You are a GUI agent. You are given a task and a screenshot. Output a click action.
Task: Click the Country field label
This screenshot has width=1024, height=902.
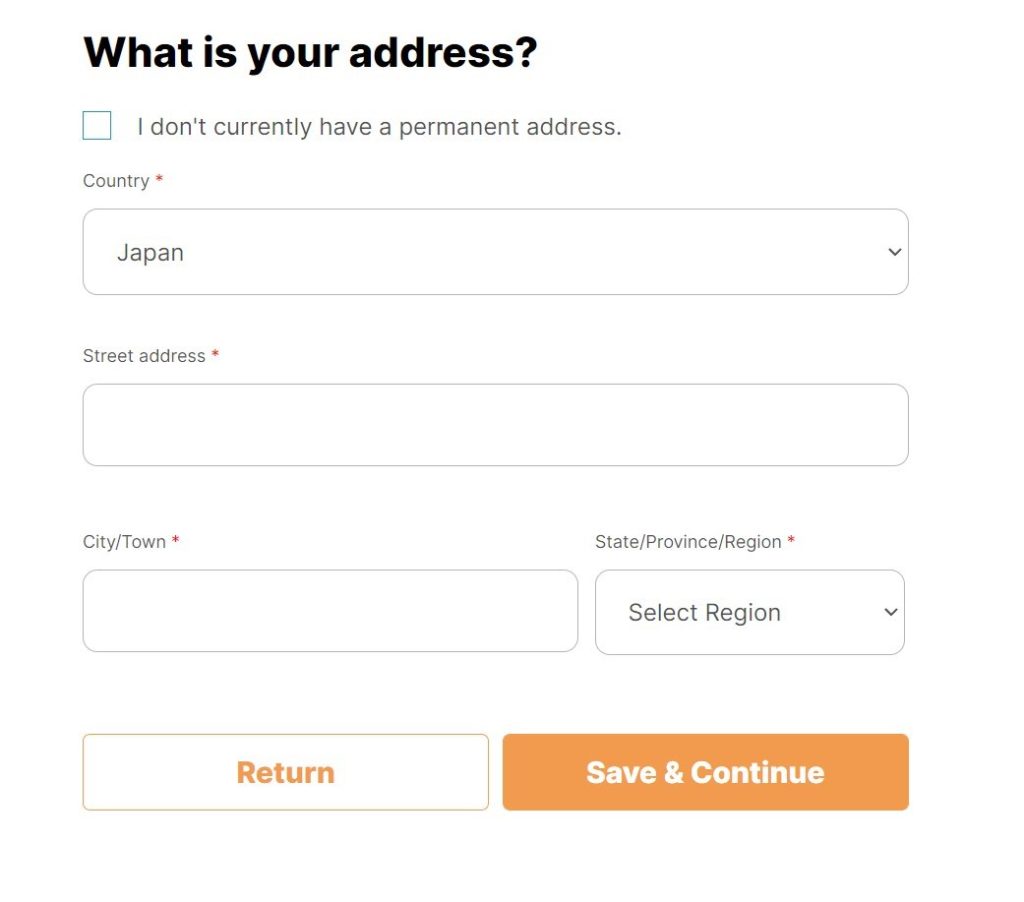pyautogui.click(x=116, y=181)
